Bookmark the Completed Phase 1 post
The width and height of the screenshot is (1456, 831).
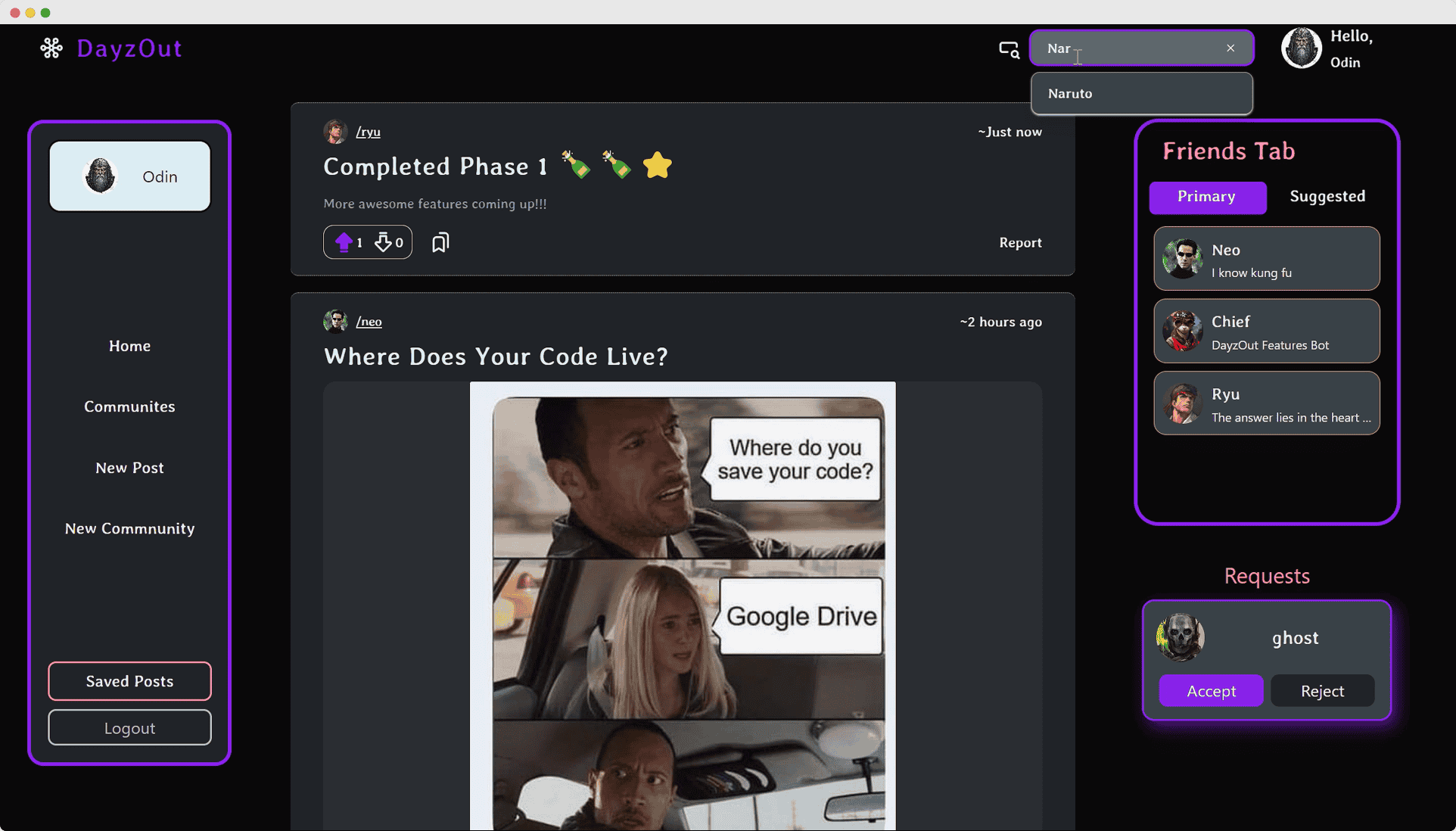440,242
